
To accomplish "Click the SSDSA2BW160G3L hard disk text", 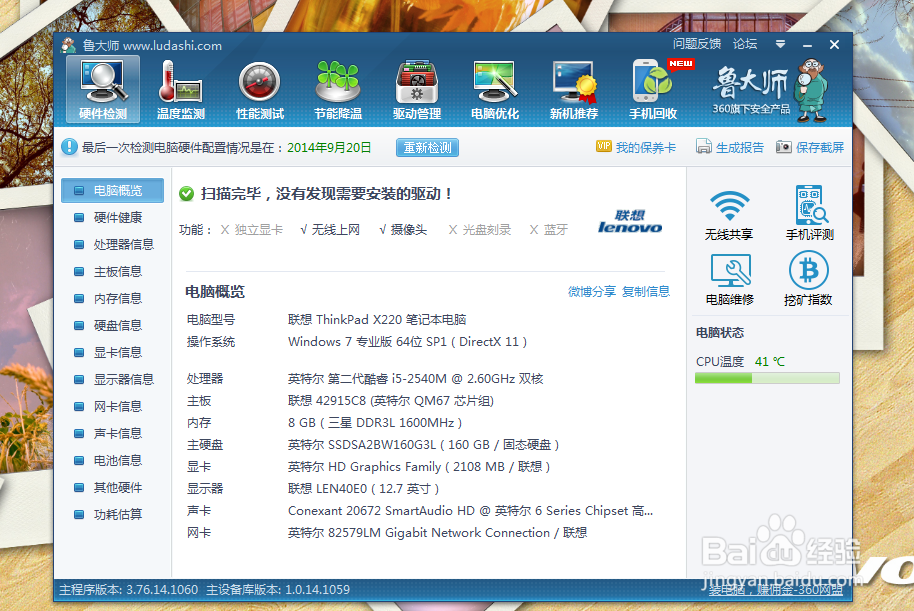I will pyautogui.click(x=424, y=445).
